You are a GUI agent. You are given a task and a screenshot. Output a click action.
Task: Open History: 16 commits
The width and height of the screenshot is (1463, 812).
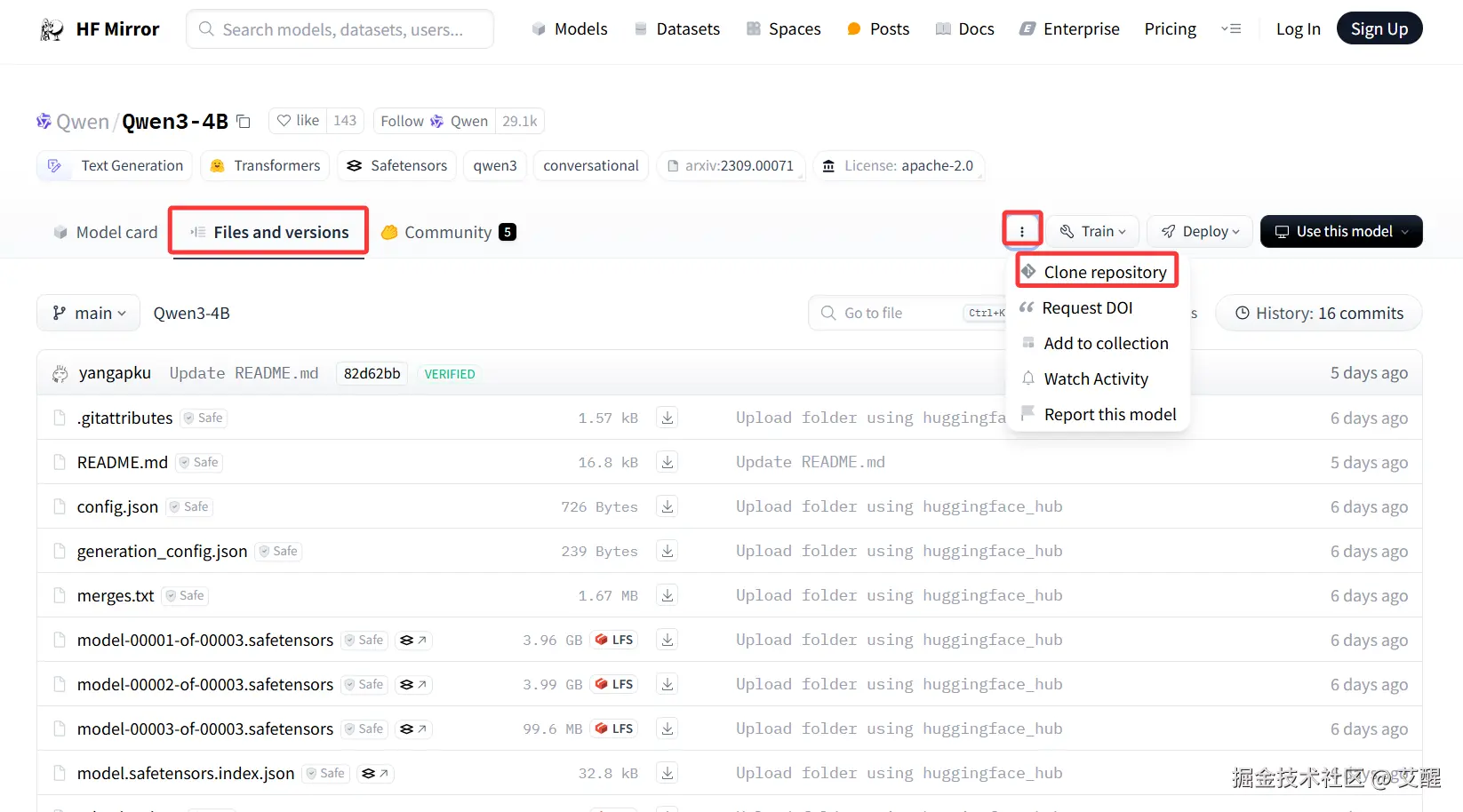click(x=1319, y=313)
